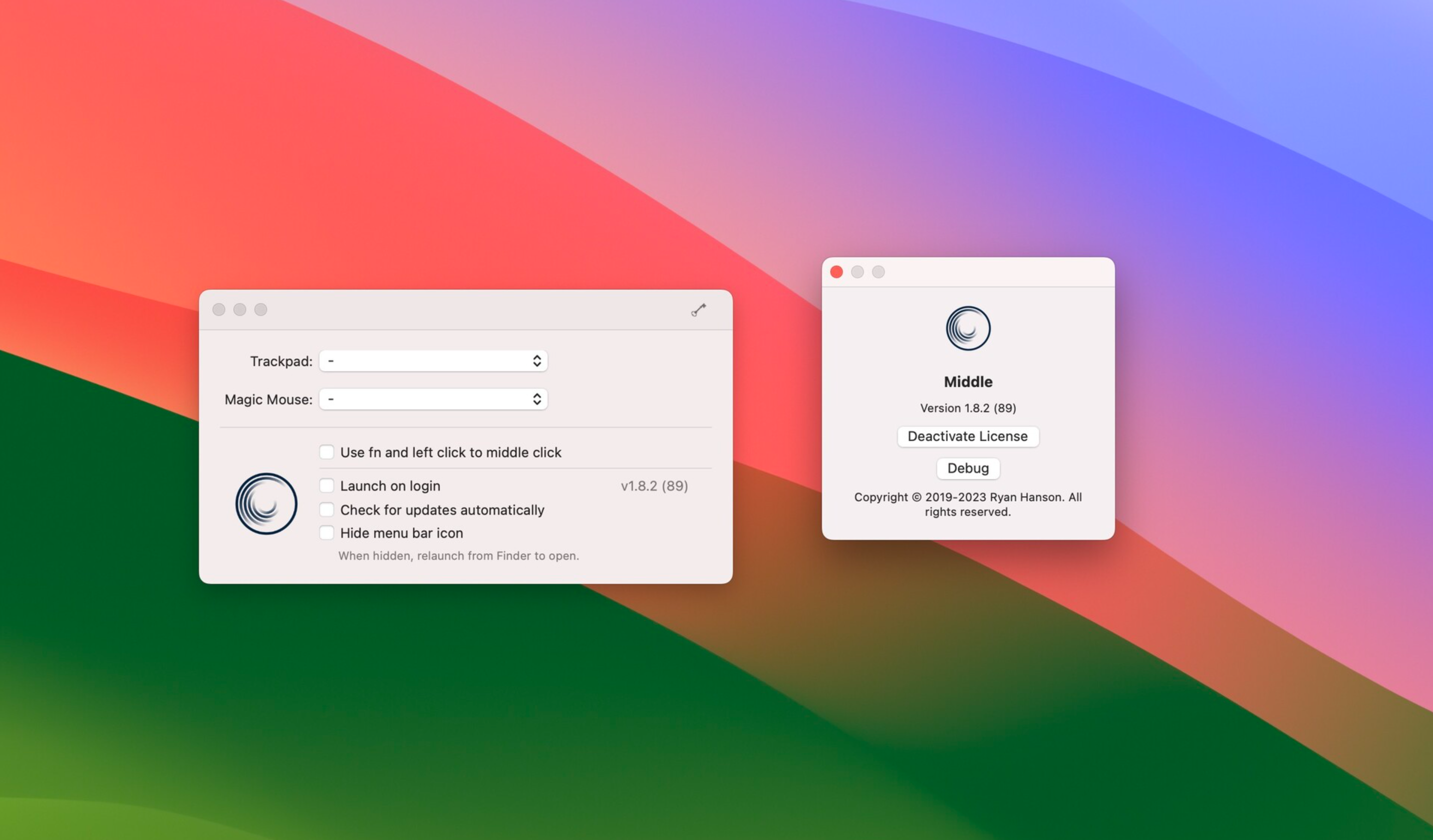Click the 'When hidden, relaunch from Finder' note
Image resolution: width=1433 pixels, height=840 pixels.
click(x=458, y=556)
